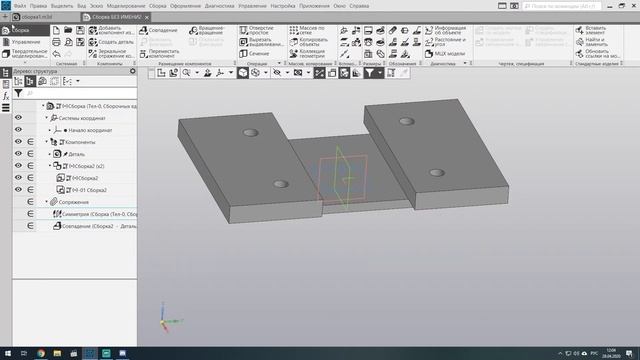Open File Explorer from the taskbar
Viewport: 640px width, 360px height.
(x=57, y=353)
